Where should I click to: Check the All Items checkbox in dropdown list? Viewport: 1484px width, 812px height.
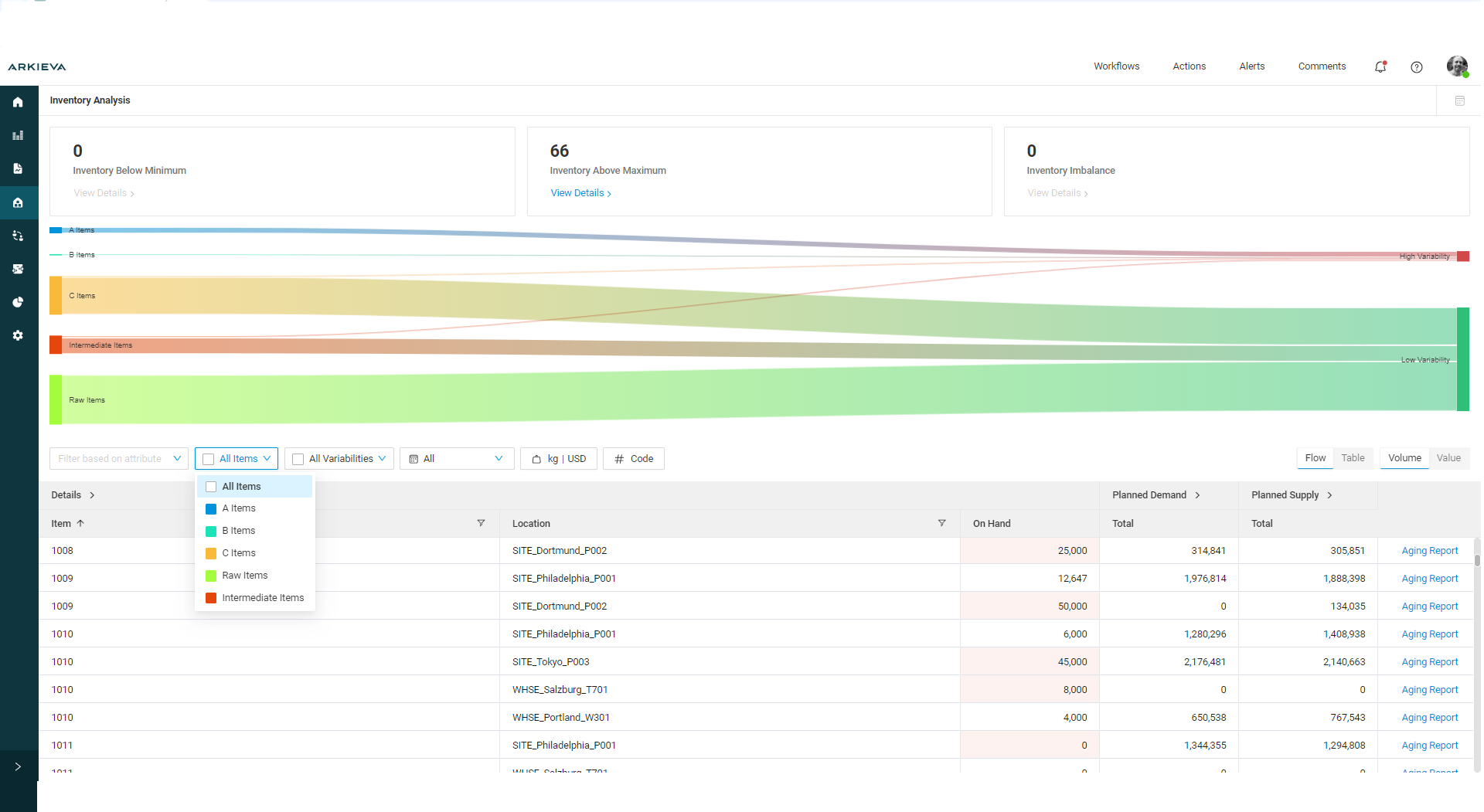(211, 487)
